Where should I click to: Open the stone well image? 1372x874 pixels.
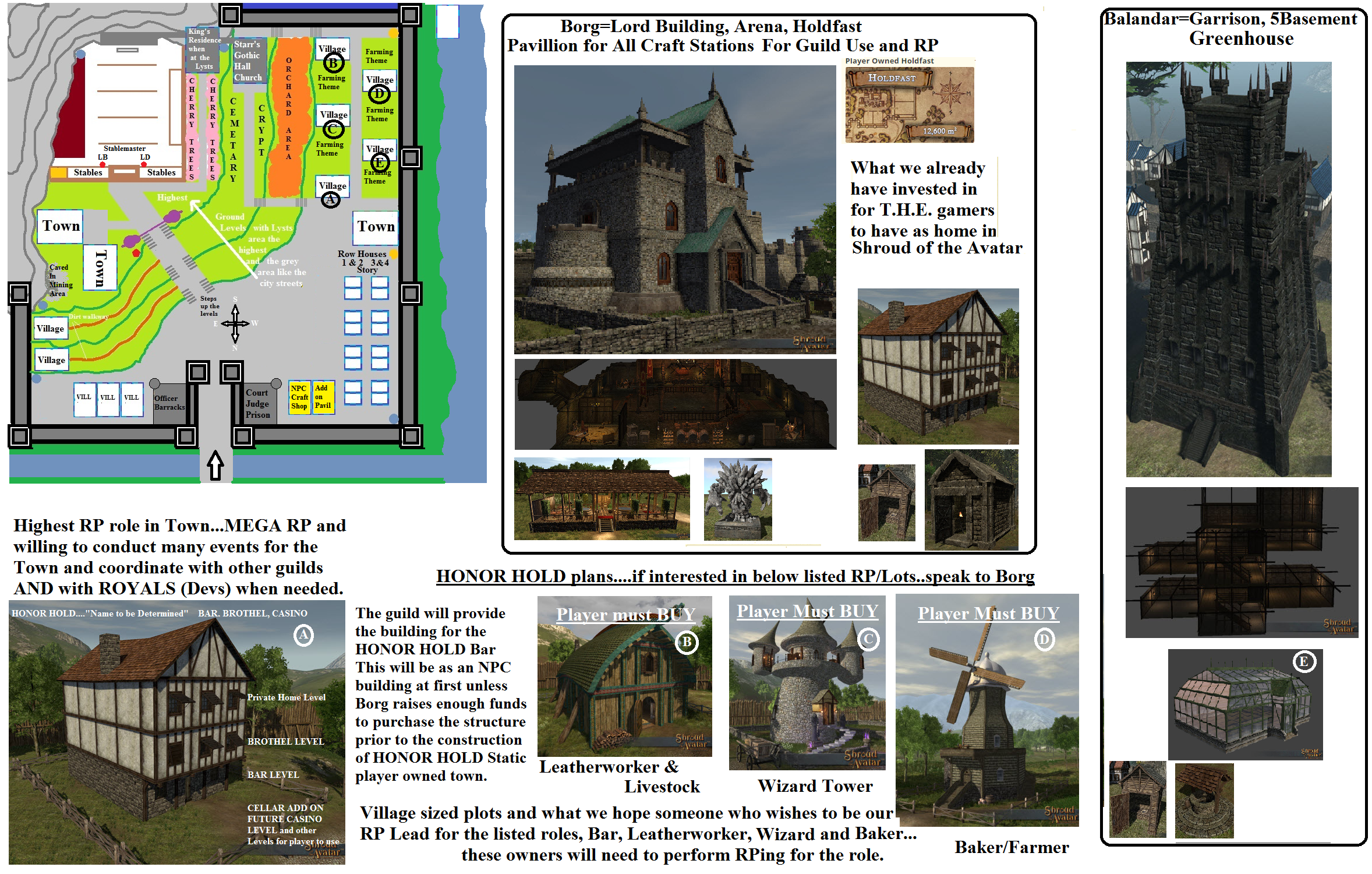[x=1204, y=801]
